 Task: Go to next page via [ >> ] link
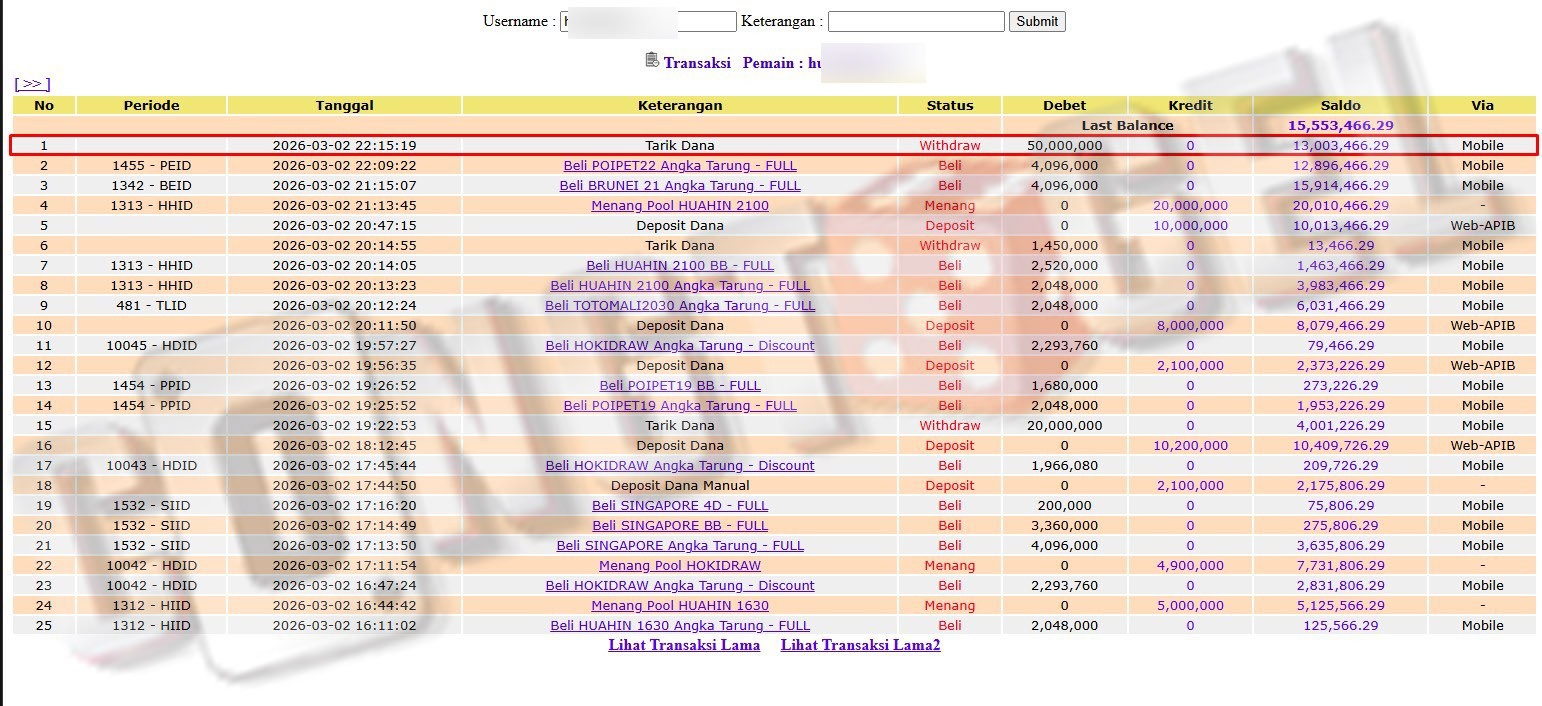click(32, 84)
